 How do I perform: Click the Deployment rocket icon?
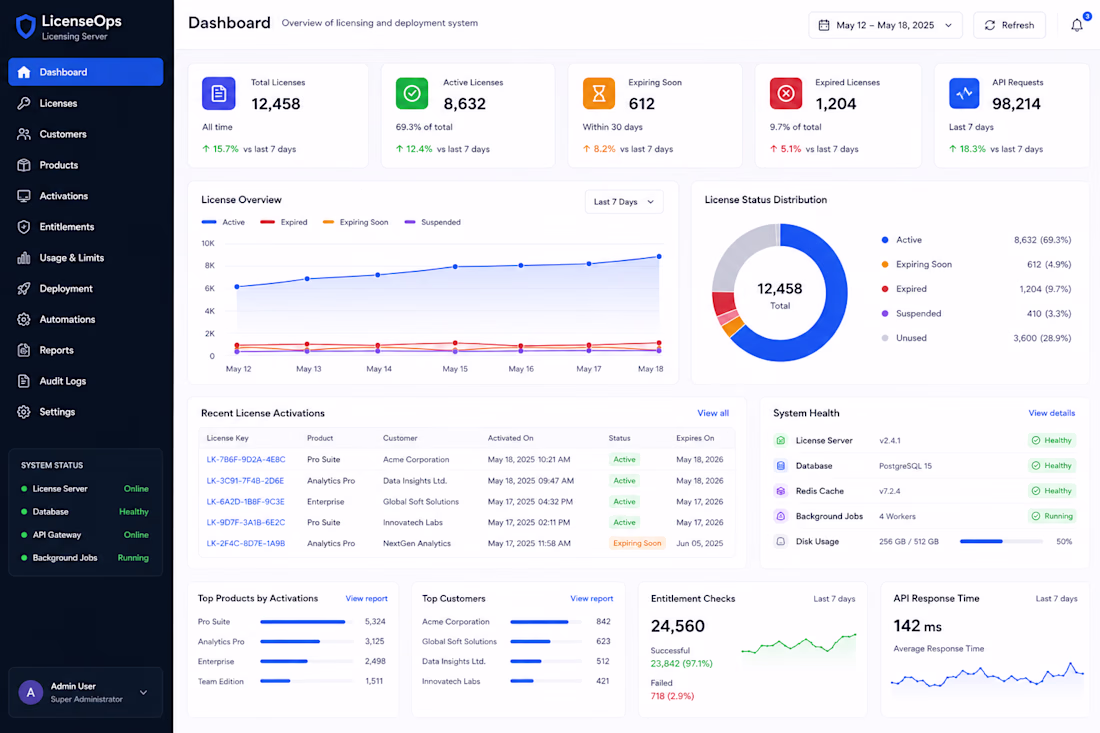click(24, 288)
